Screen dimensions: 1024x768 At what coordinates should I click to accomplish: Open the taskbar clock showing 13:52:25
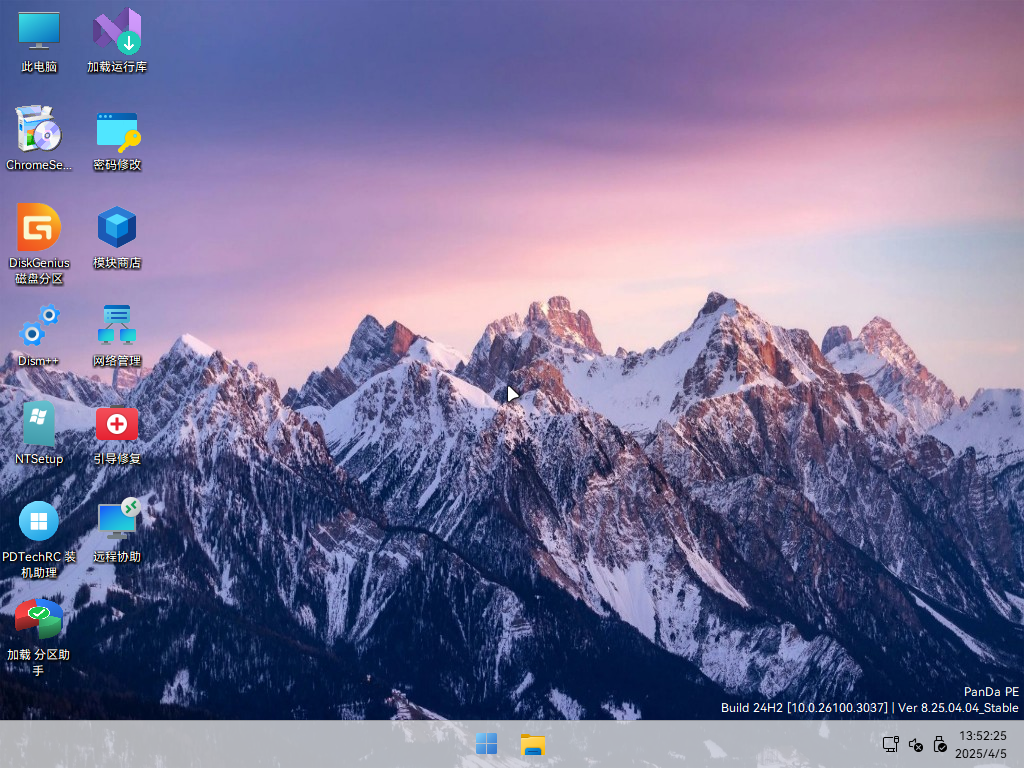tap(982, 735)
